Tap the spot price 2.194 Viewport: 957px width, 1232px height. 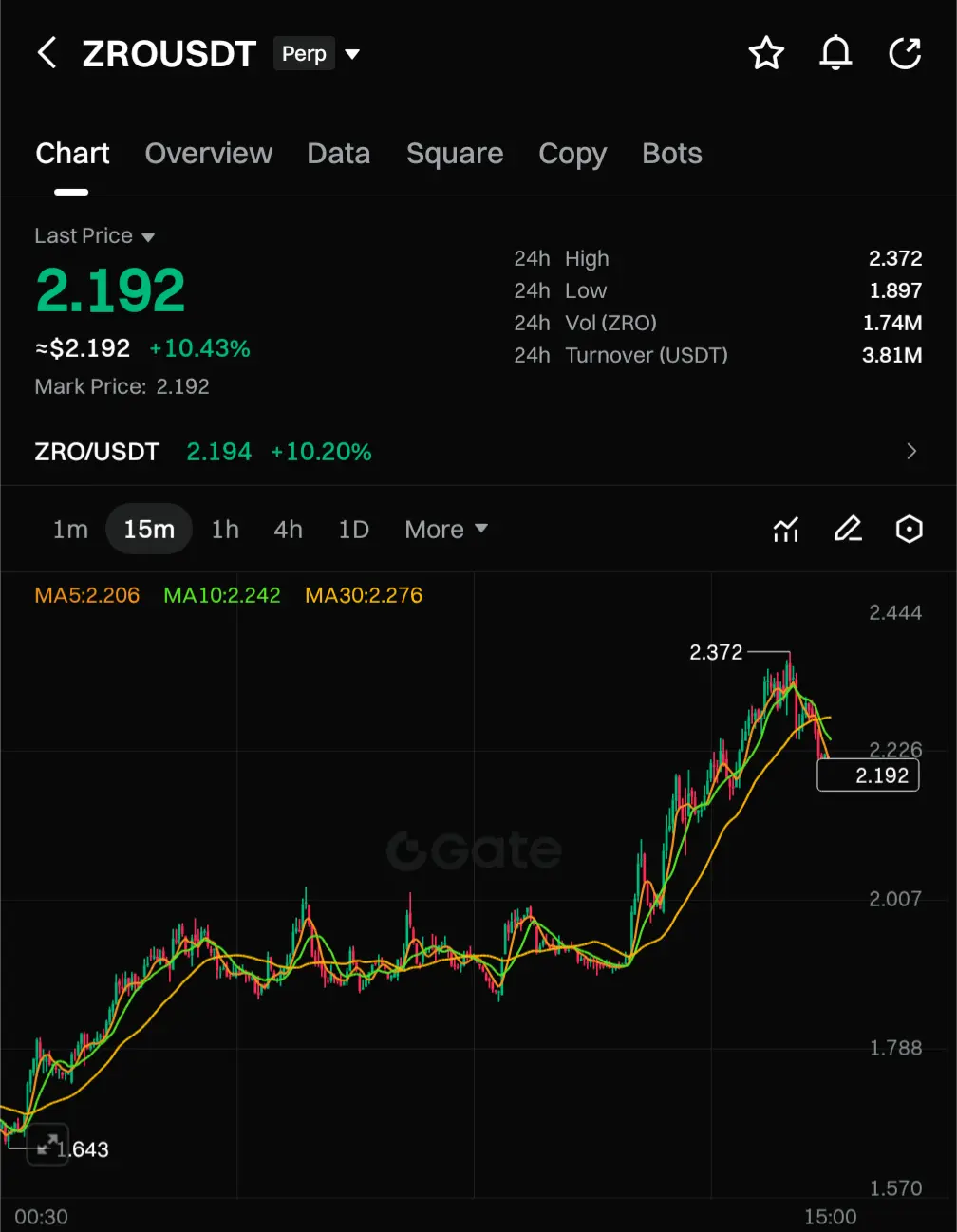coord(219,452)
